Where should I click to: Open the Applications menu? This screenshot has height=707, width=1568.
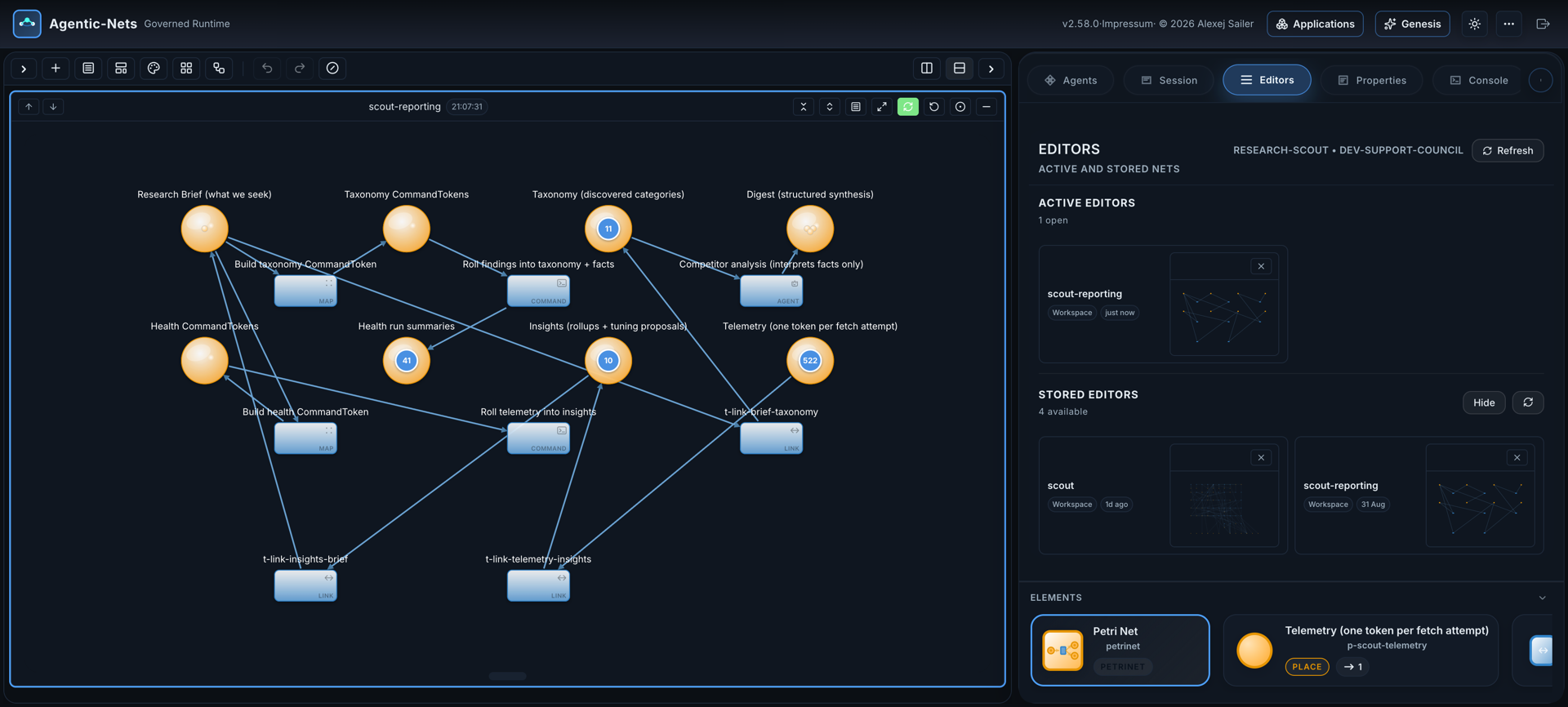click(x=1315, y=24)
